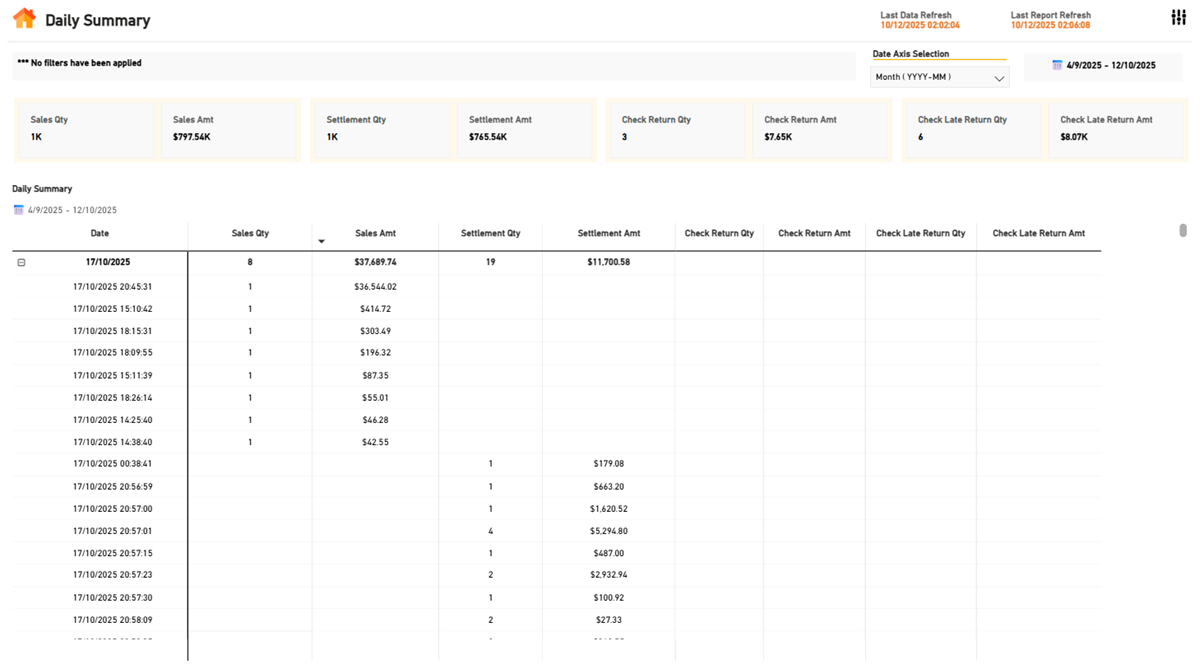Sort by Check Return Qty column header
This screenshot has height=664, width=1204.
(719, 233)
